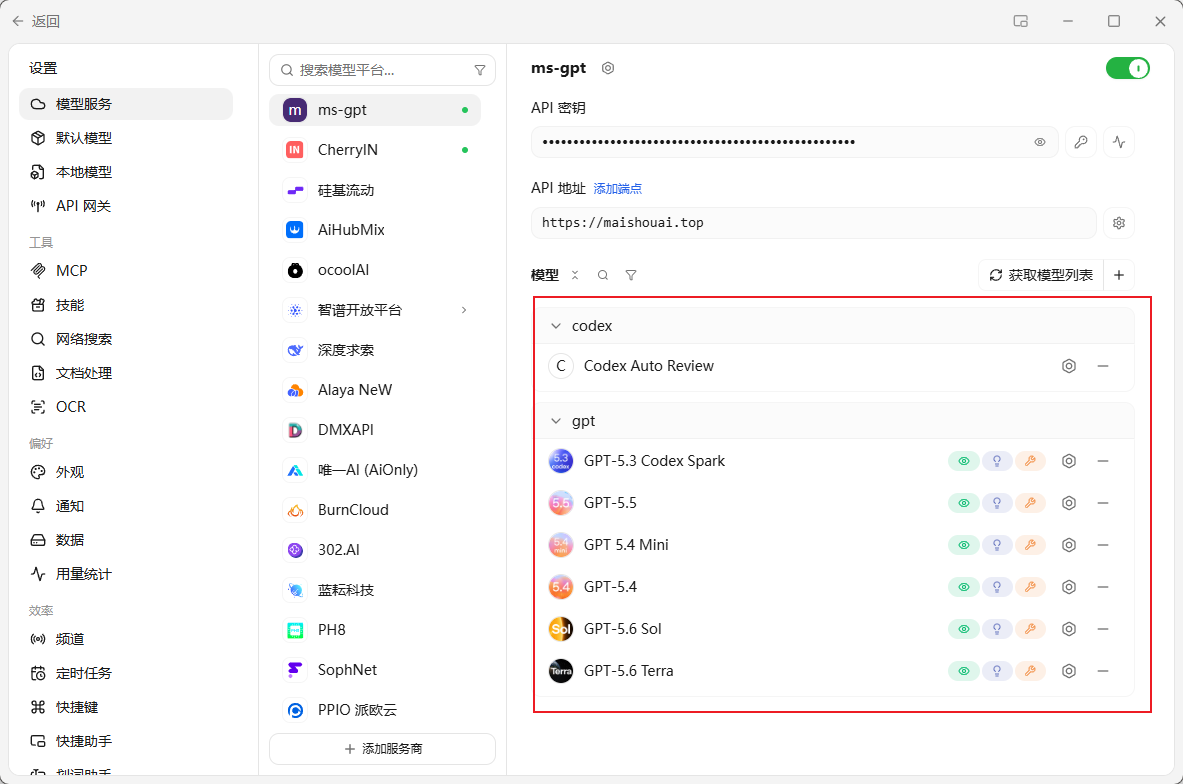
Task: Filter models with funnel icon
Action: click(631, 275)
